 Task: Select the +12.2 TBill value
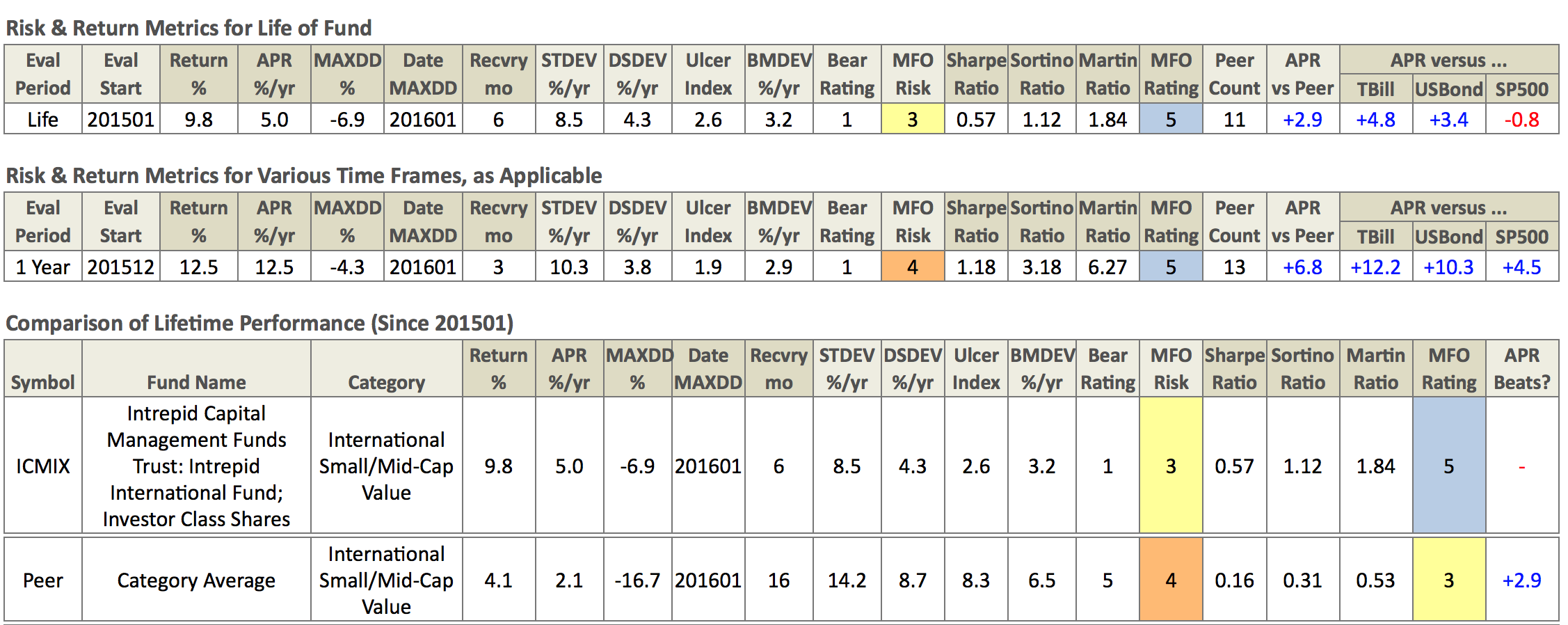1375,267
